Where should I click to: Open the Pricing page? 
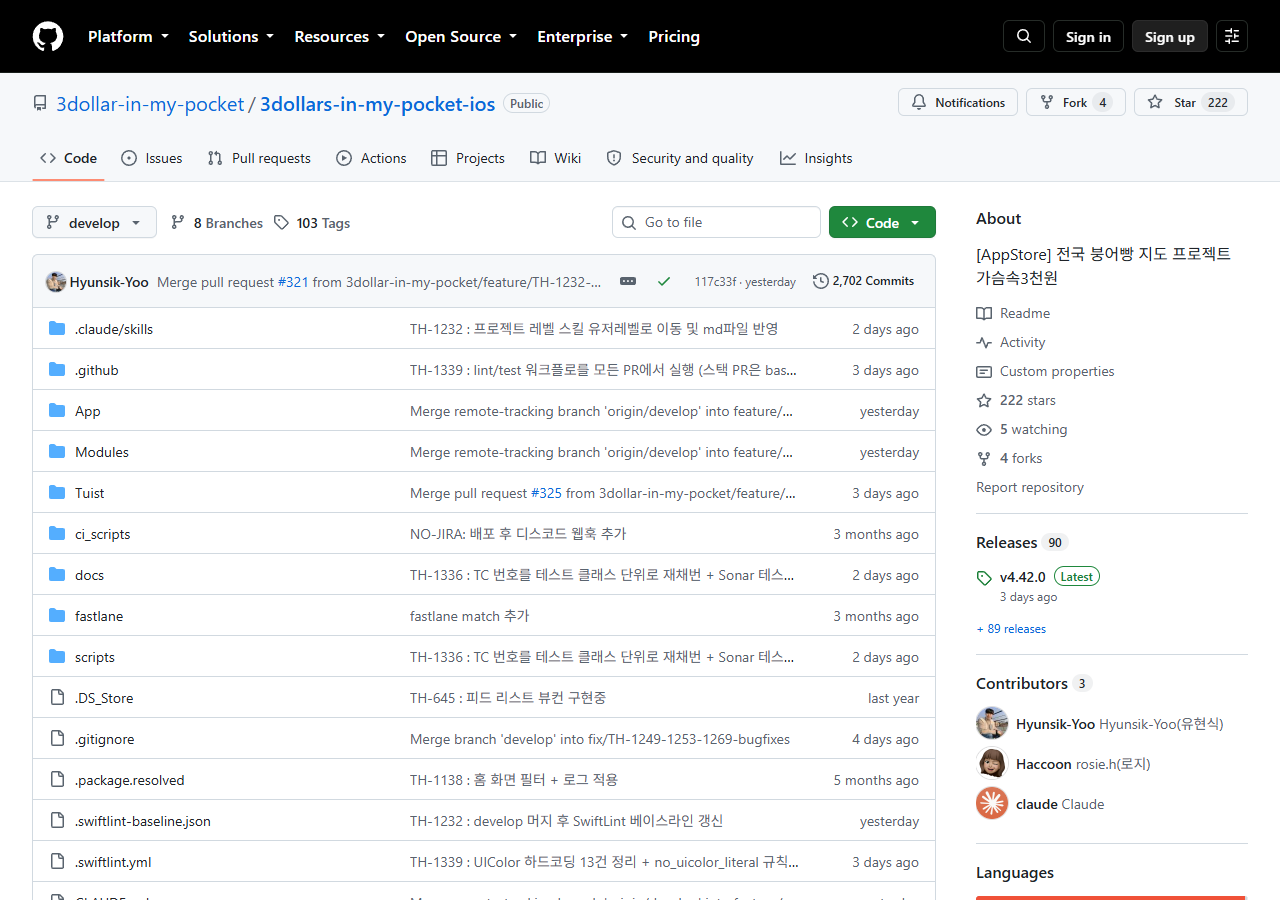point(674,36)
